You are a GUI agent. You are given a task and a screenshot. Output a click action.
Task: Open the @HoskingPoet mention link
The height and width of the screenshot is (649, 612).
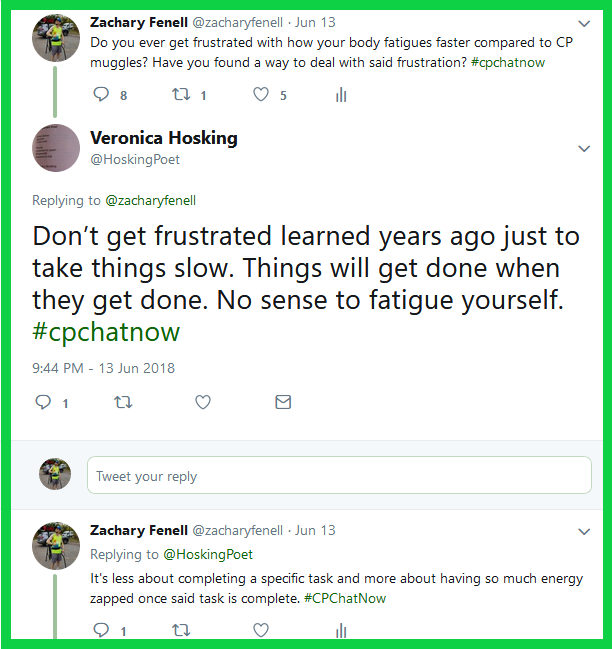click(x=208, y=554)
